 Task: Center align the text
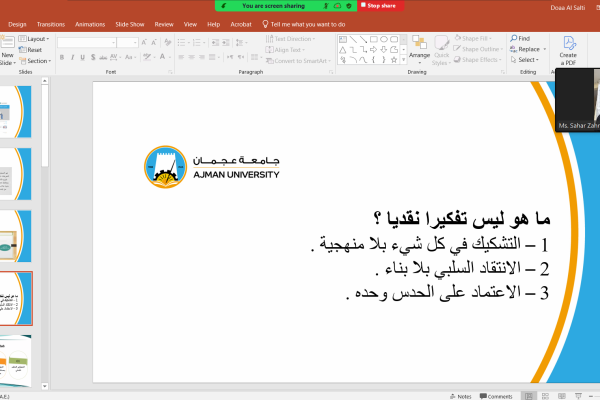[x=191, y=57]
